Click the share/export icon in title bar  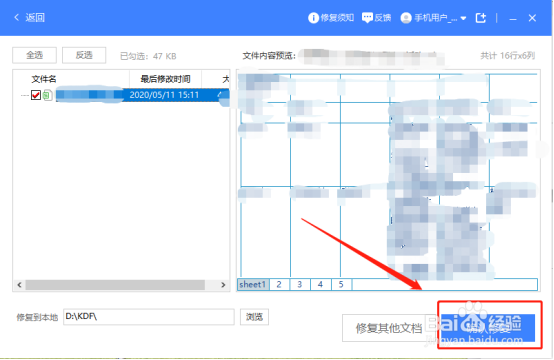pos(481,18)
